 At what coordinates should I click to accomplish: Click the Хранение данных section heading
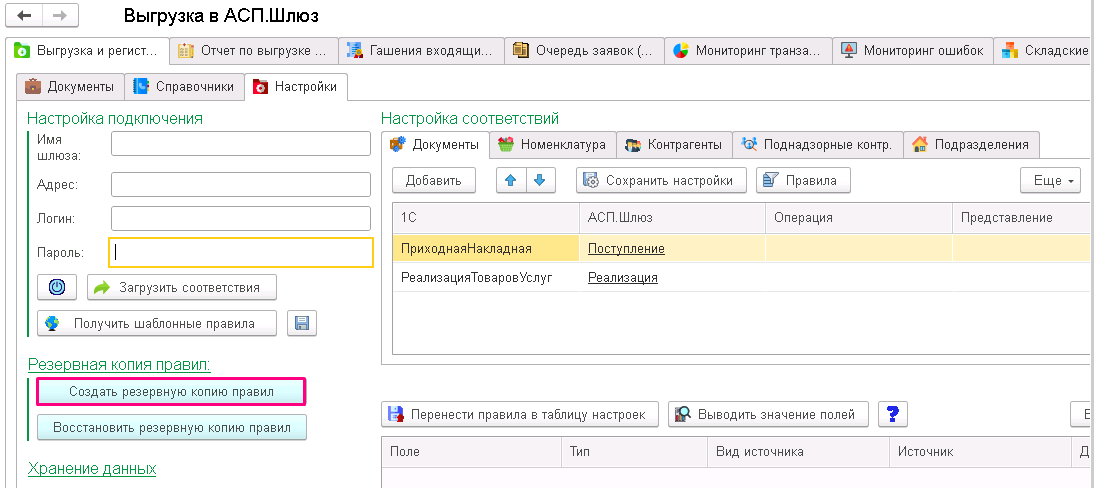click(91, 468)
